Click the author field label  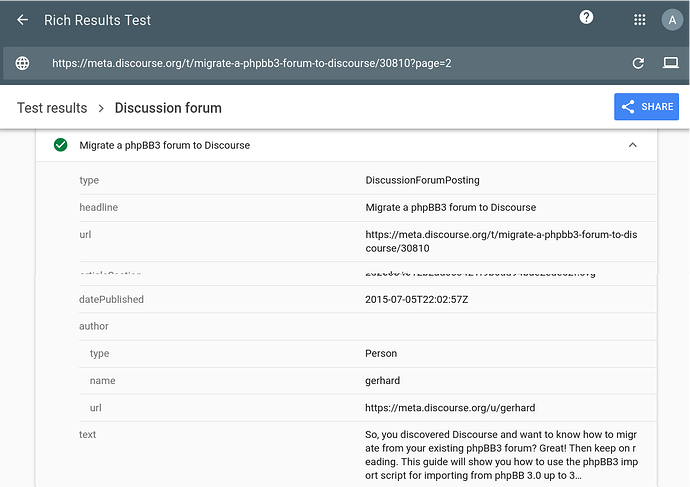94,326
